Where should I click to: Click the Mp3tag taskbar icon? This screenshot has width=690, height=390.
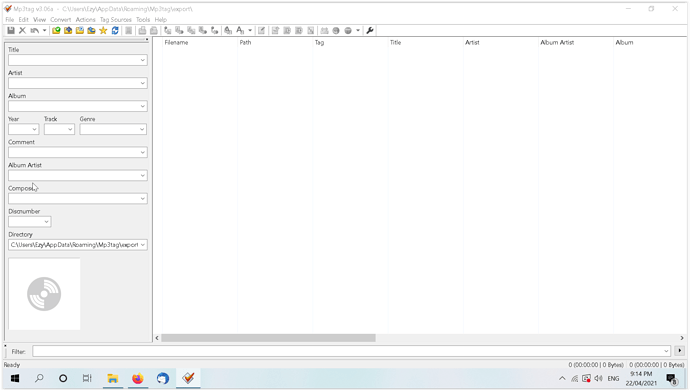click(188, 378)
